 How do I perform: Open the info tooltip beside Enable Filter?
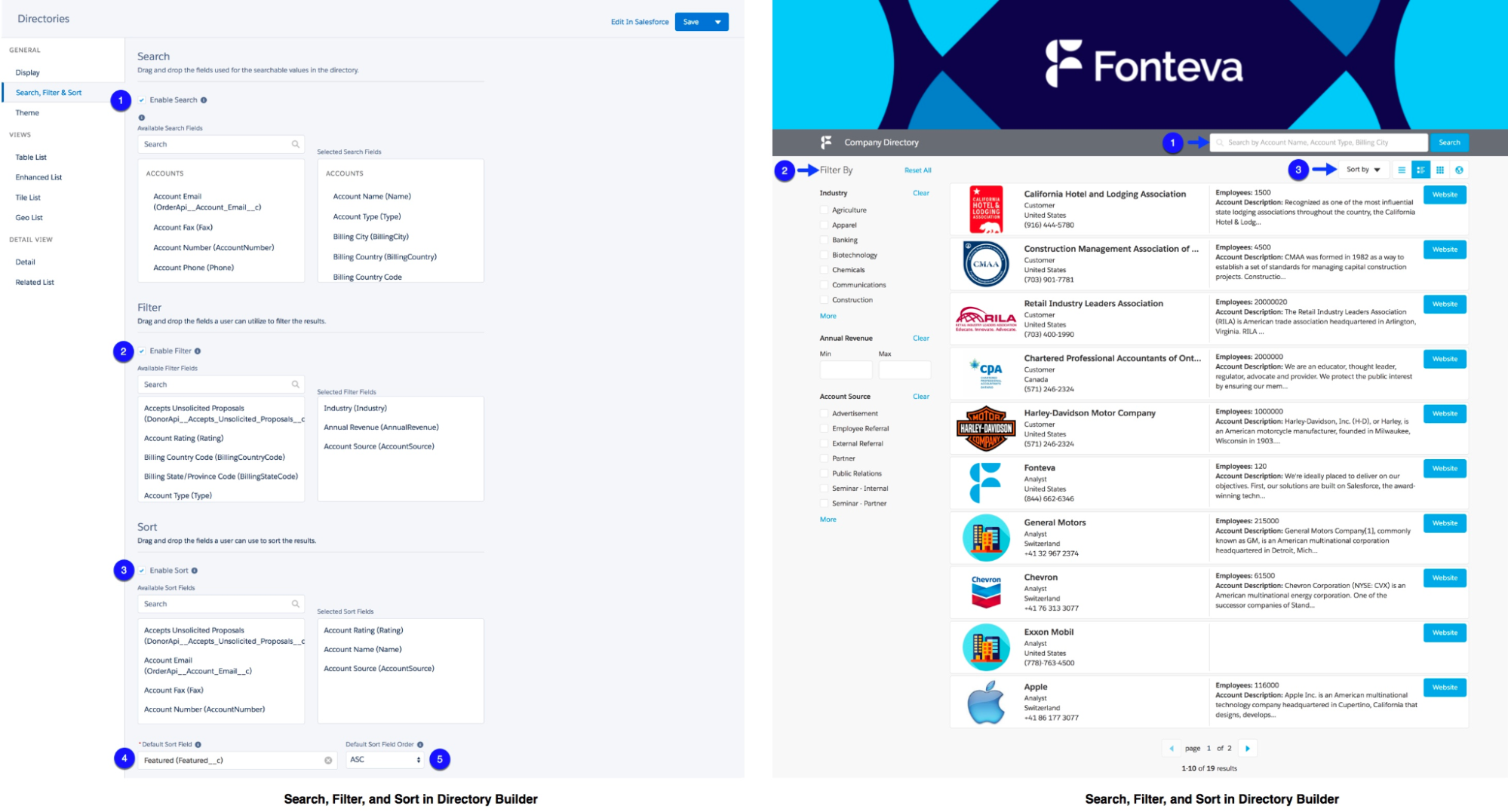pos(198,351)
